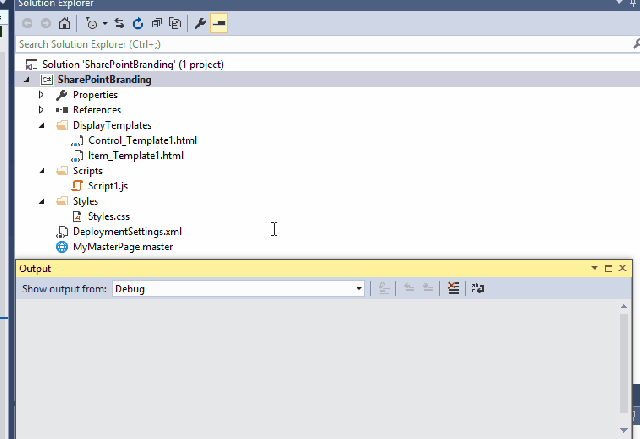Clear all text in the Output panel

point(454,288)
